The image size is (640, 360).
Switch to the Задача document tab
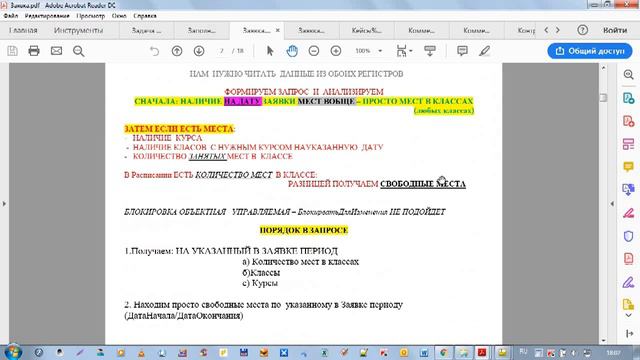146,31
